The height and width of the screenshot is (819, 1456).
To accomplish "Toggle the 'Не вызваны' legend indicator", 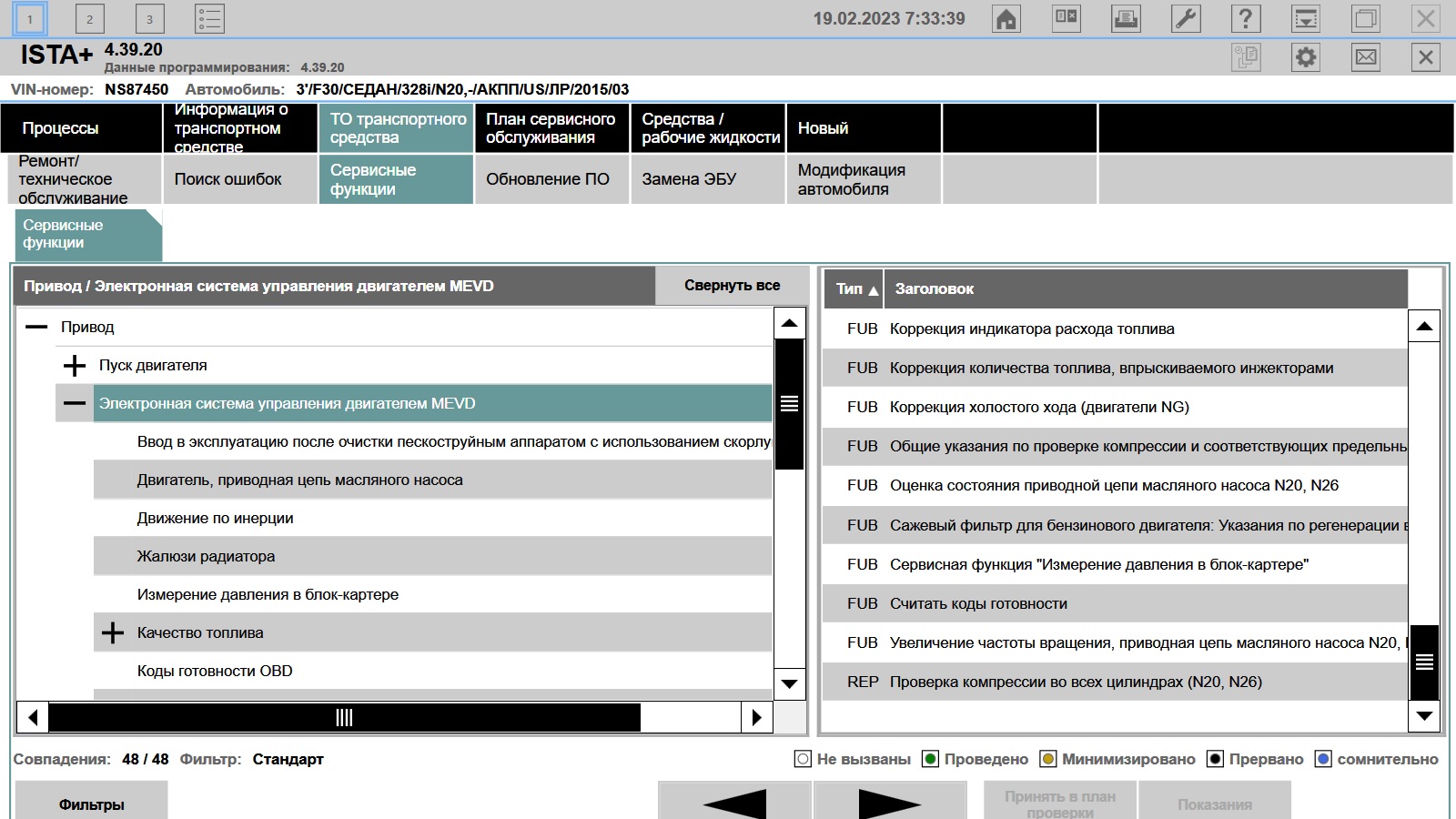I will click(x=803, y=759).
